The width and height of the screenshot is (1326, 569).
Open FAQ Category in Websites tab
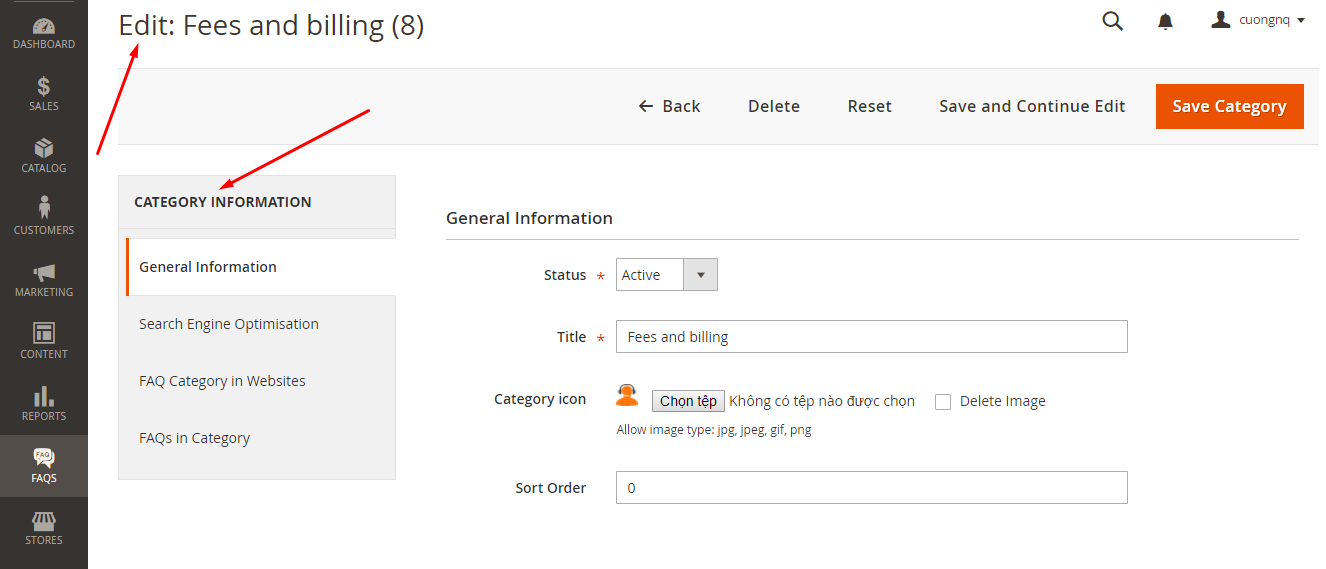[x=222, y=381]
